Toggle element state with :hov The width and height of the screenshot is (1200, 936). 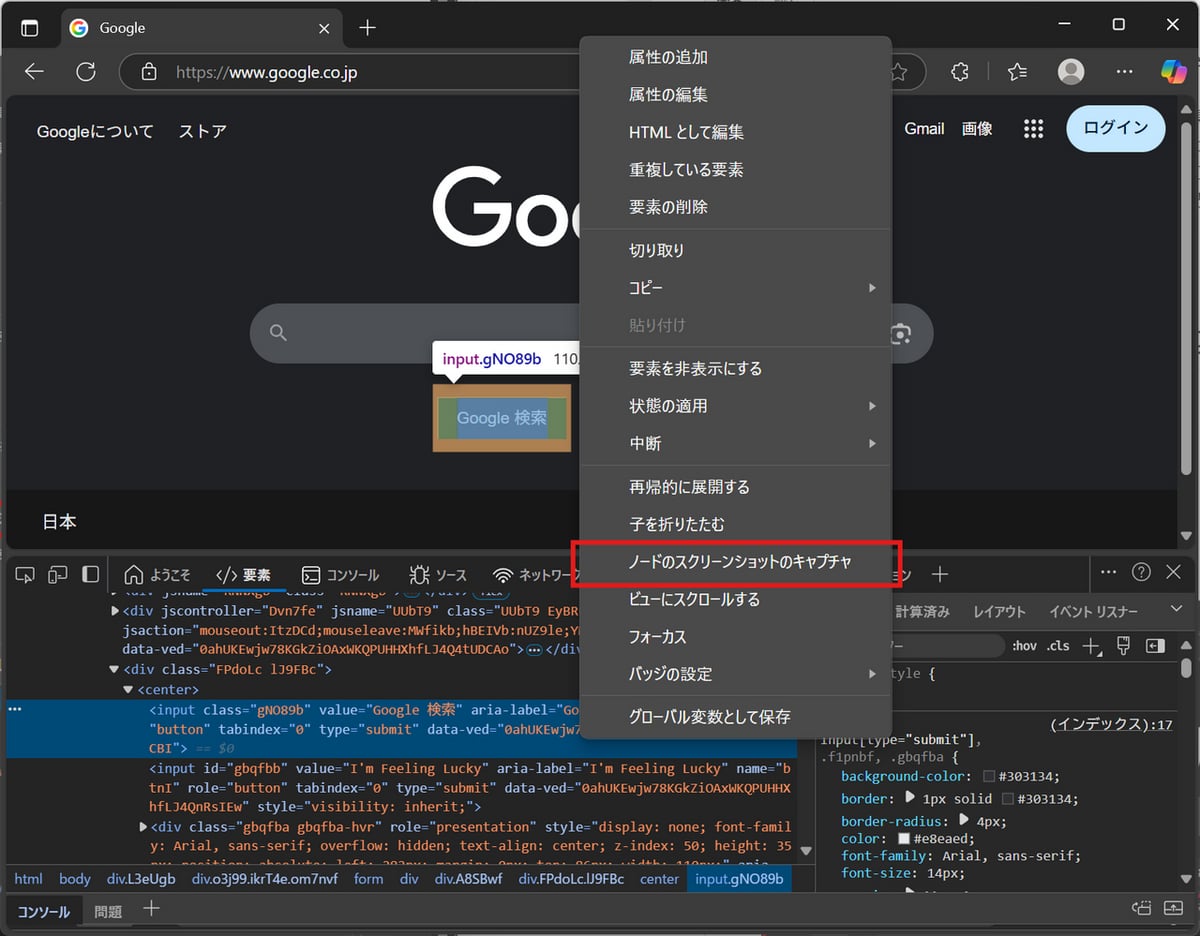pyautogui.click(x=1024, y=646)
